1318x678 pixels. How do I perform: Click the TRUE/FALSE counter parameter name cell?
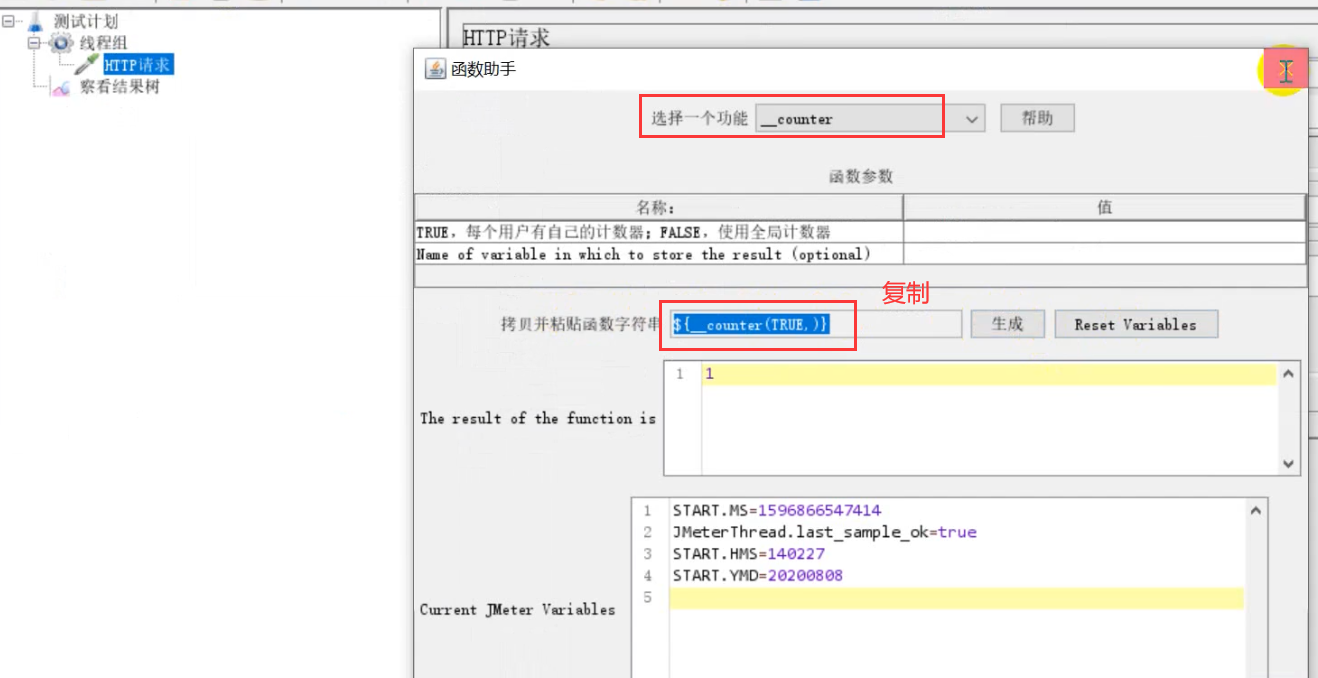click(x=659, y=232)
